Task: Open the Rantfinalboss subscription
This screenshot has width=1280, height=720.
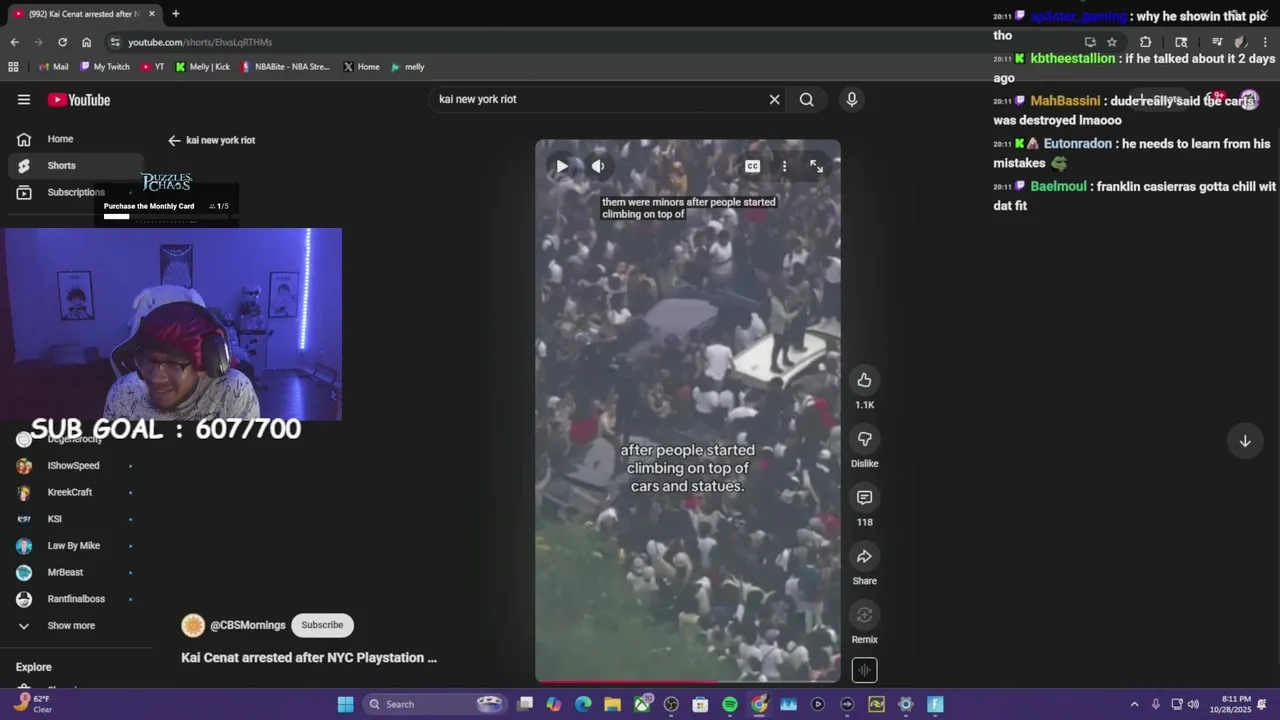Action: pyautogui.click(x=75, y=599)
